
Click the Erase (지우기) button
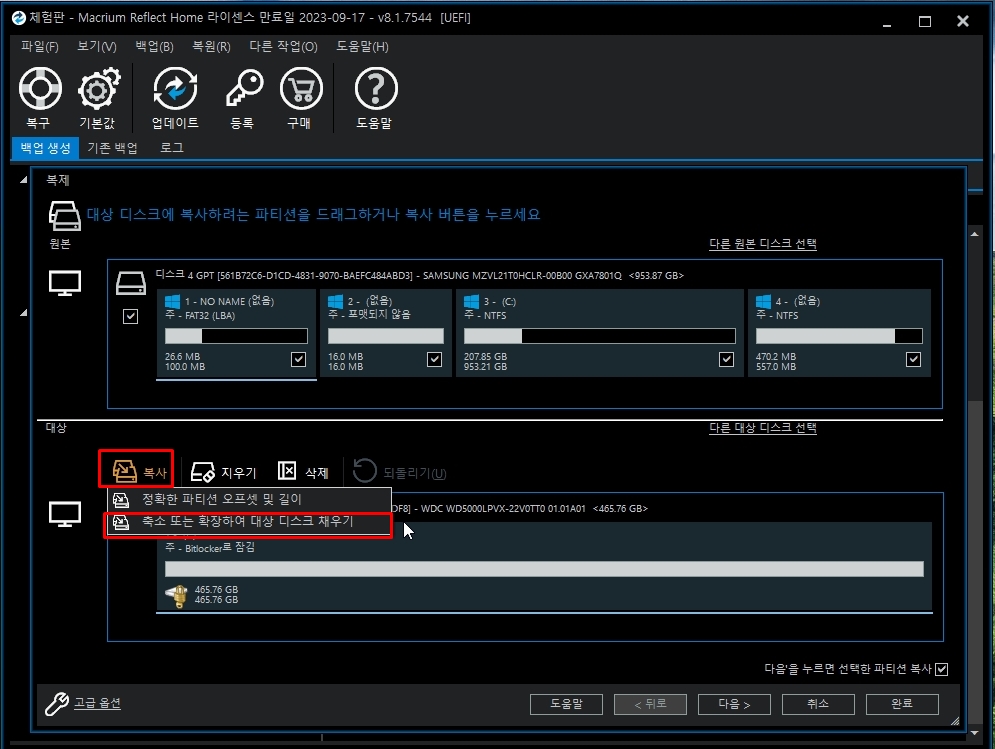[223, 472]
